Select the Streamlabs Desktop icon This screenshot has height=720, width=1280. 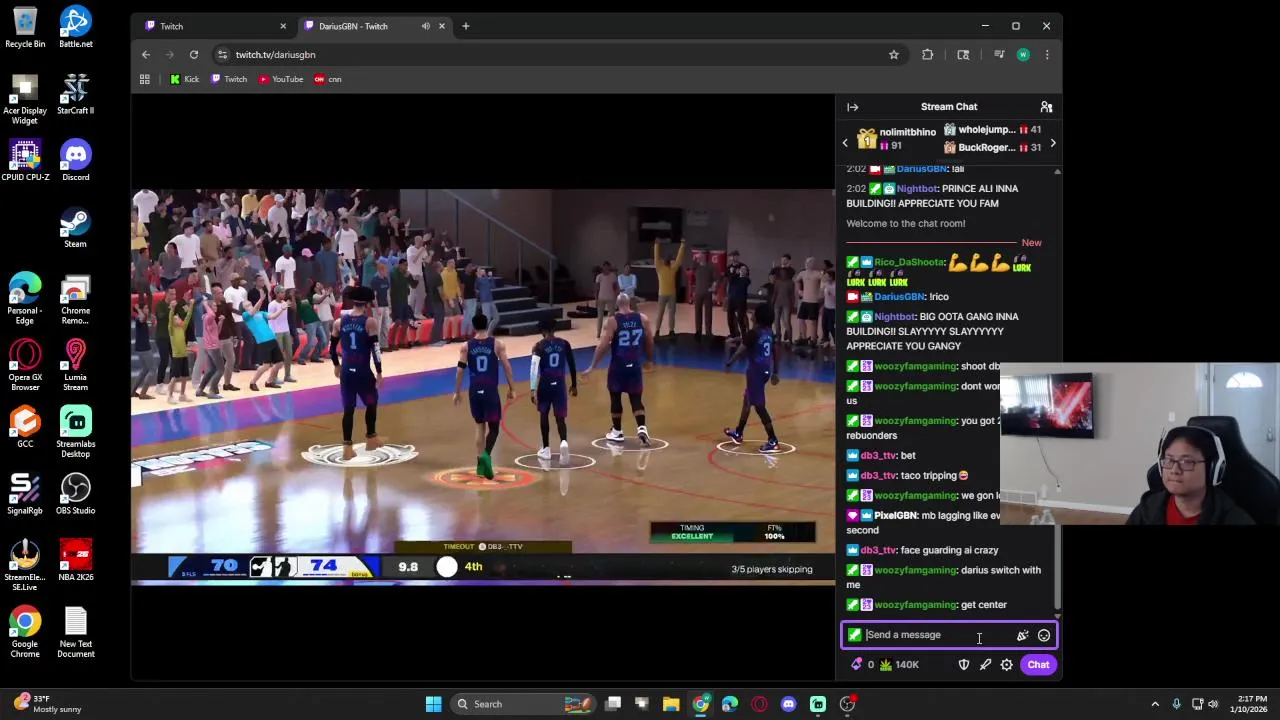click(x=76, y=432)
